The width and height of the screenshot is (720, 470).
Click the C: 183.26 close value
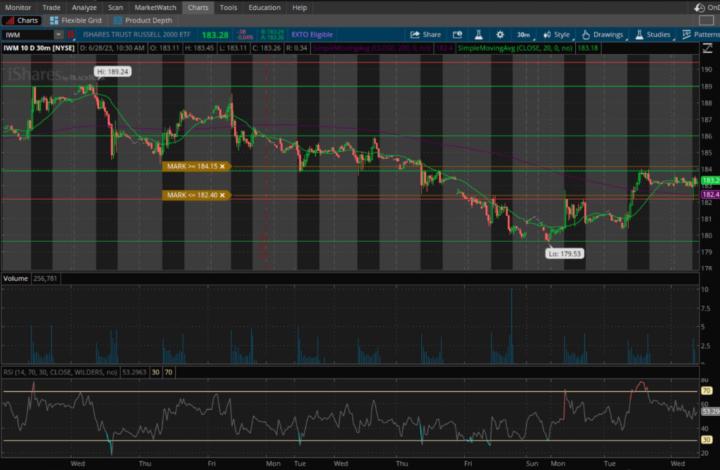[x=266, y=48]
